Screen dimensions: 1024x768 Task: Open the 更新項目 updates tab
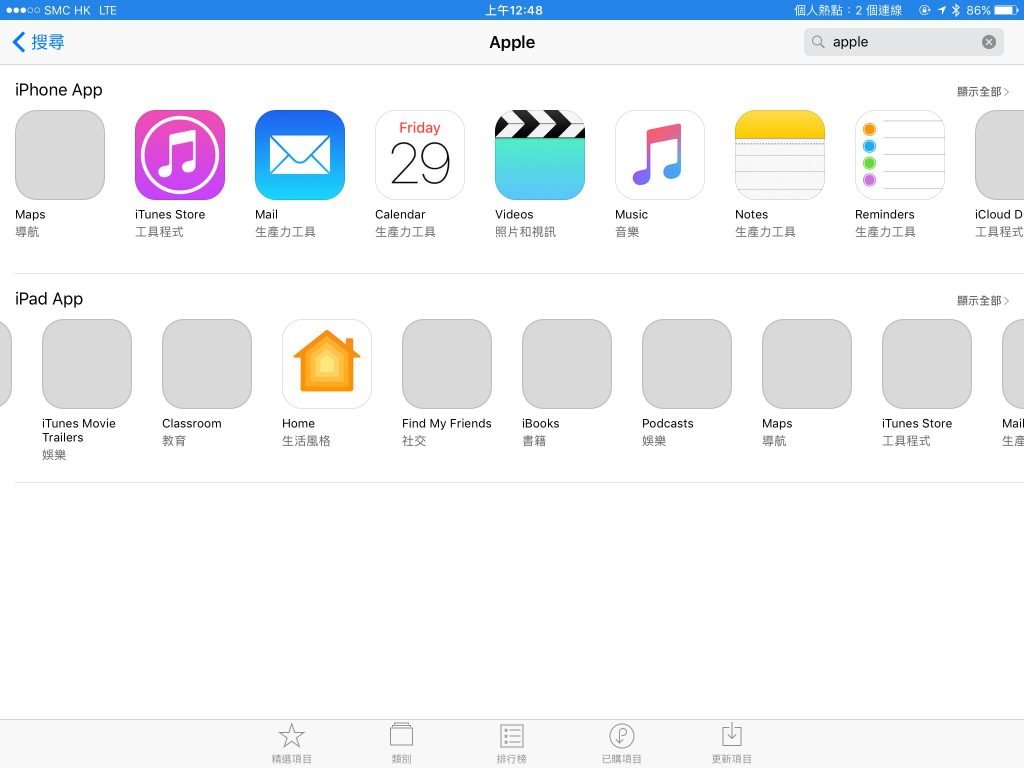click(731, 744)
